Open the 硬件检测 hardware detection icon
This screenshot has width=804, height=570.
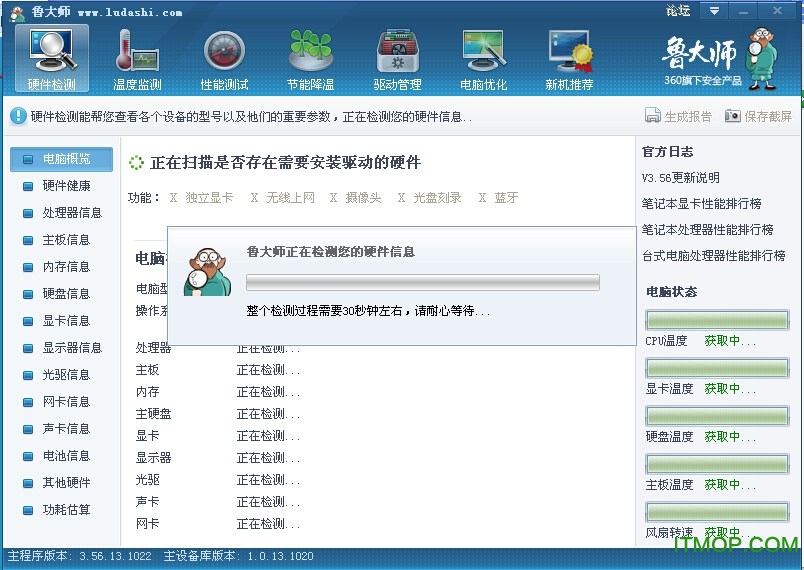[x=52, y=59]
